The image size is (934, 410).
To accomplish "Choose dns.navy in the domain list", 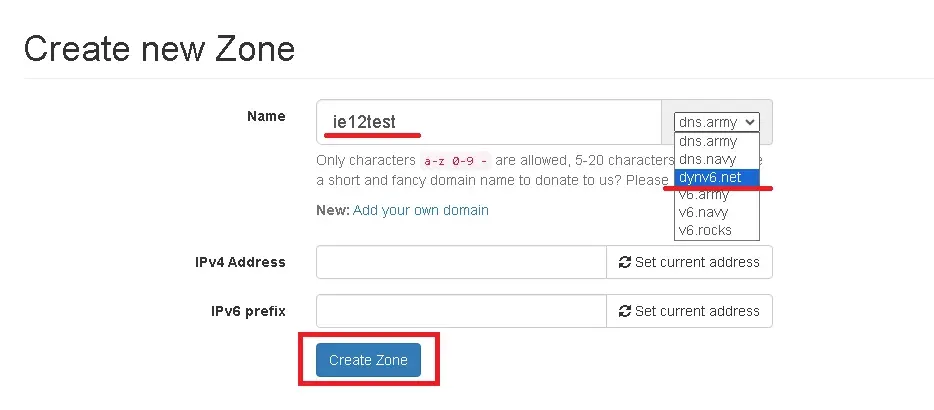I will coord(708,159).
